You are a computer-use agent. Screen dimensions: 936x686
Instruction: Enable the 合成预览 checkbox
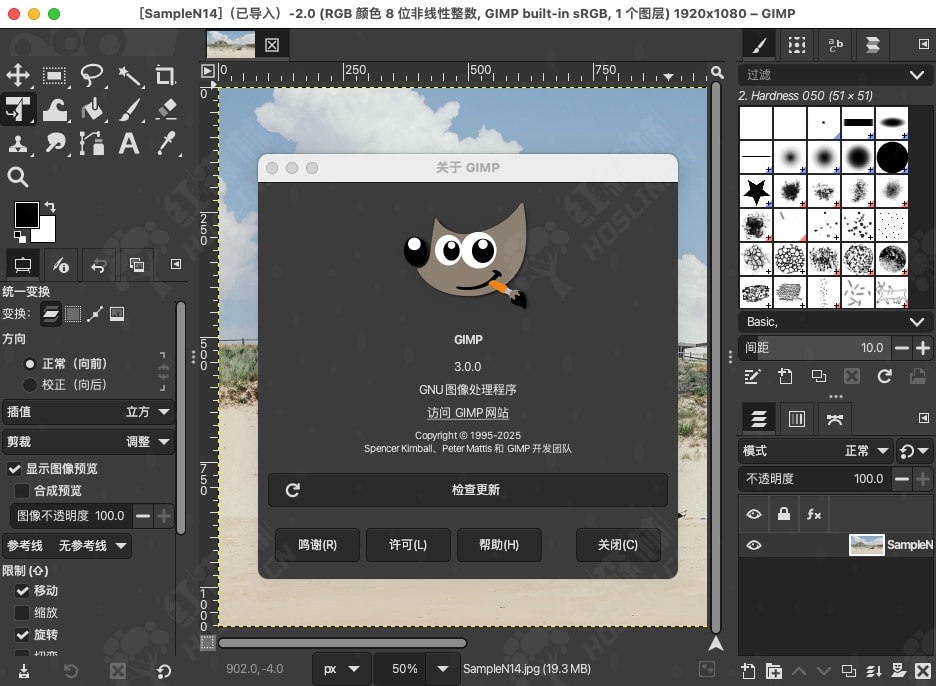[x=22, y=491]
